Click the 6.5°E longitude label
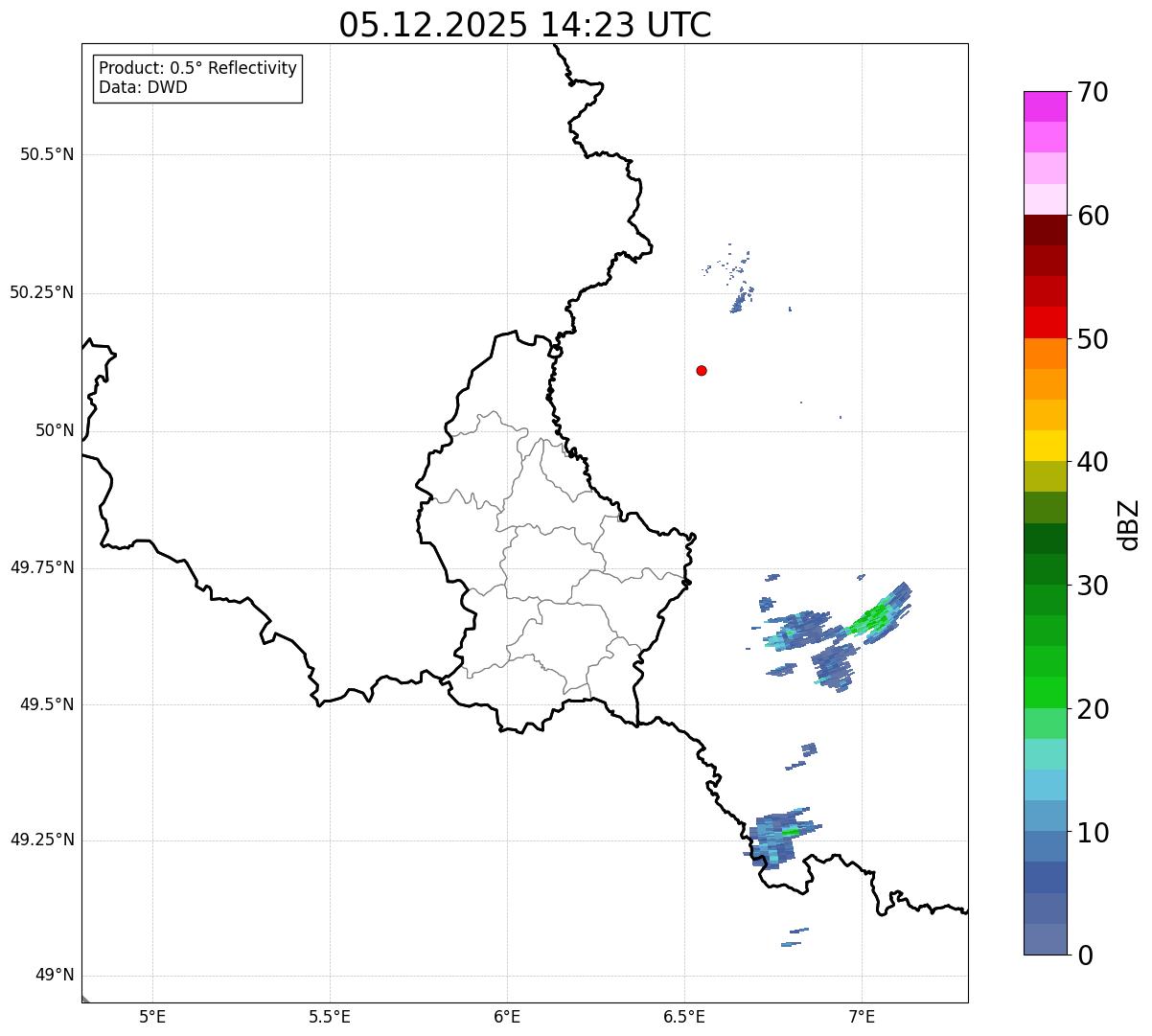Image resolution: width=1152 pixels, height=1036 pixels. (684, 1016)
